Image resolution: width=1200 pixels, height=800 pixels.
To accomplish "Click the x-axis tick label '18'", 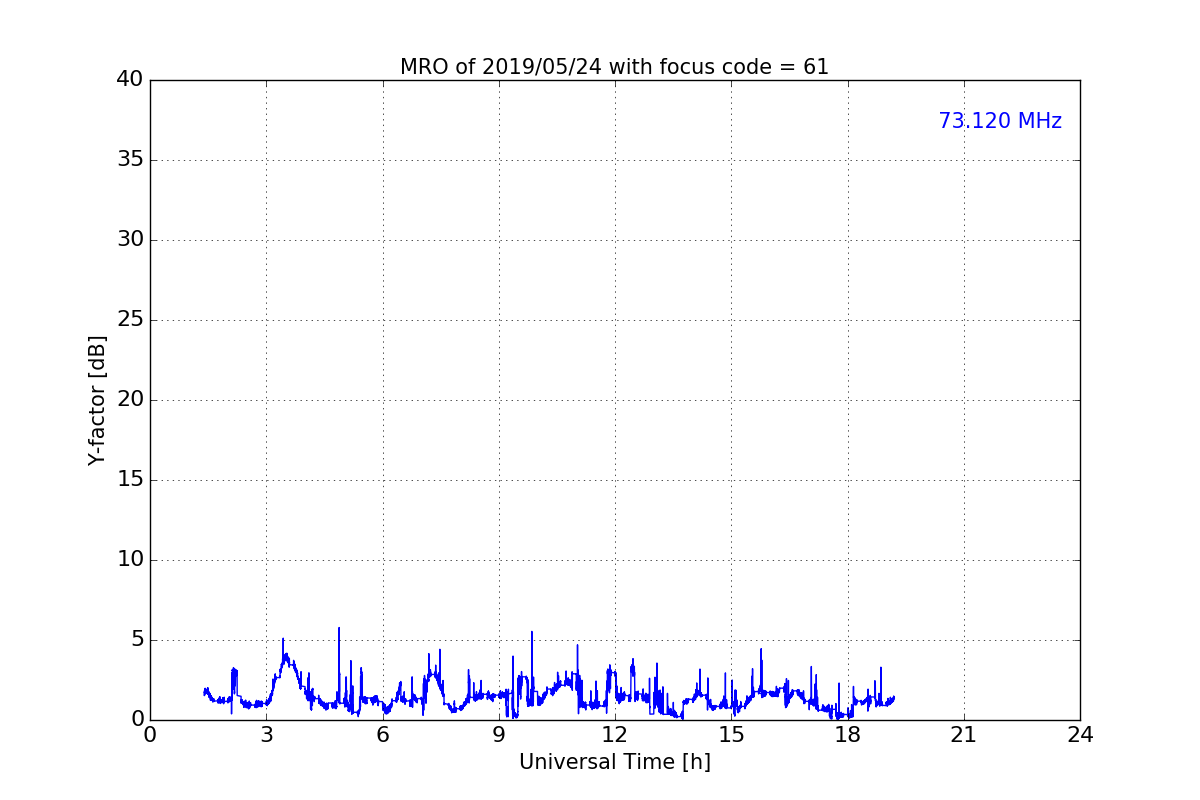I will coord(847,734).
